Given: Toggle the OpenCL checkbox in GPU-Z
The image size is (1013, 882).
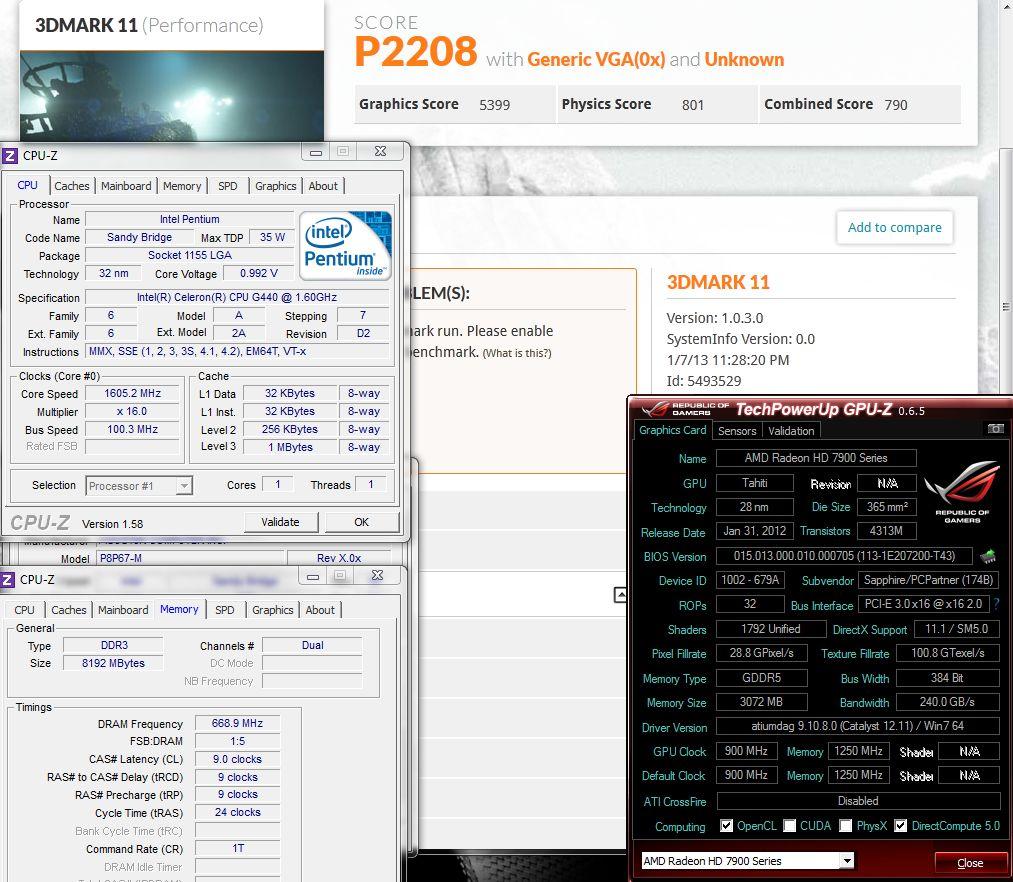Looking at the screenshot, I should click(x=727, y=826).
